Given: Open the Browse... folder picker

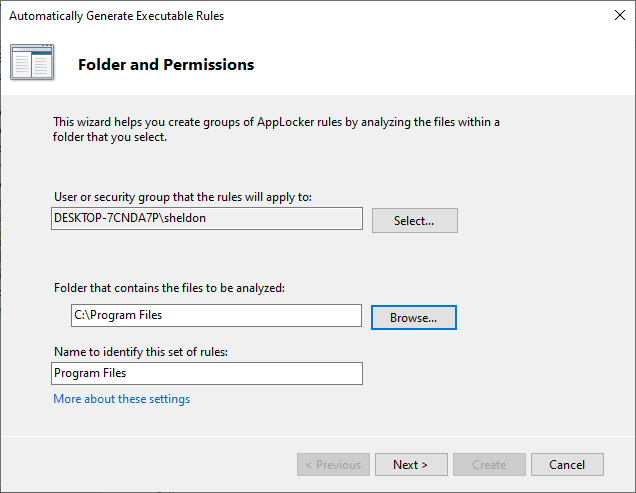Looking at the screenshot, I should [x=413, y=317].
